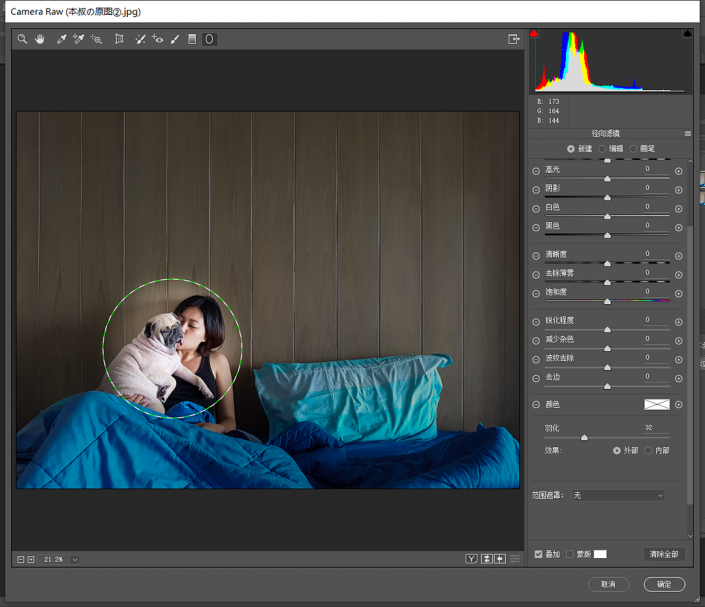Toggle full screen mode icon

point(513,39)
